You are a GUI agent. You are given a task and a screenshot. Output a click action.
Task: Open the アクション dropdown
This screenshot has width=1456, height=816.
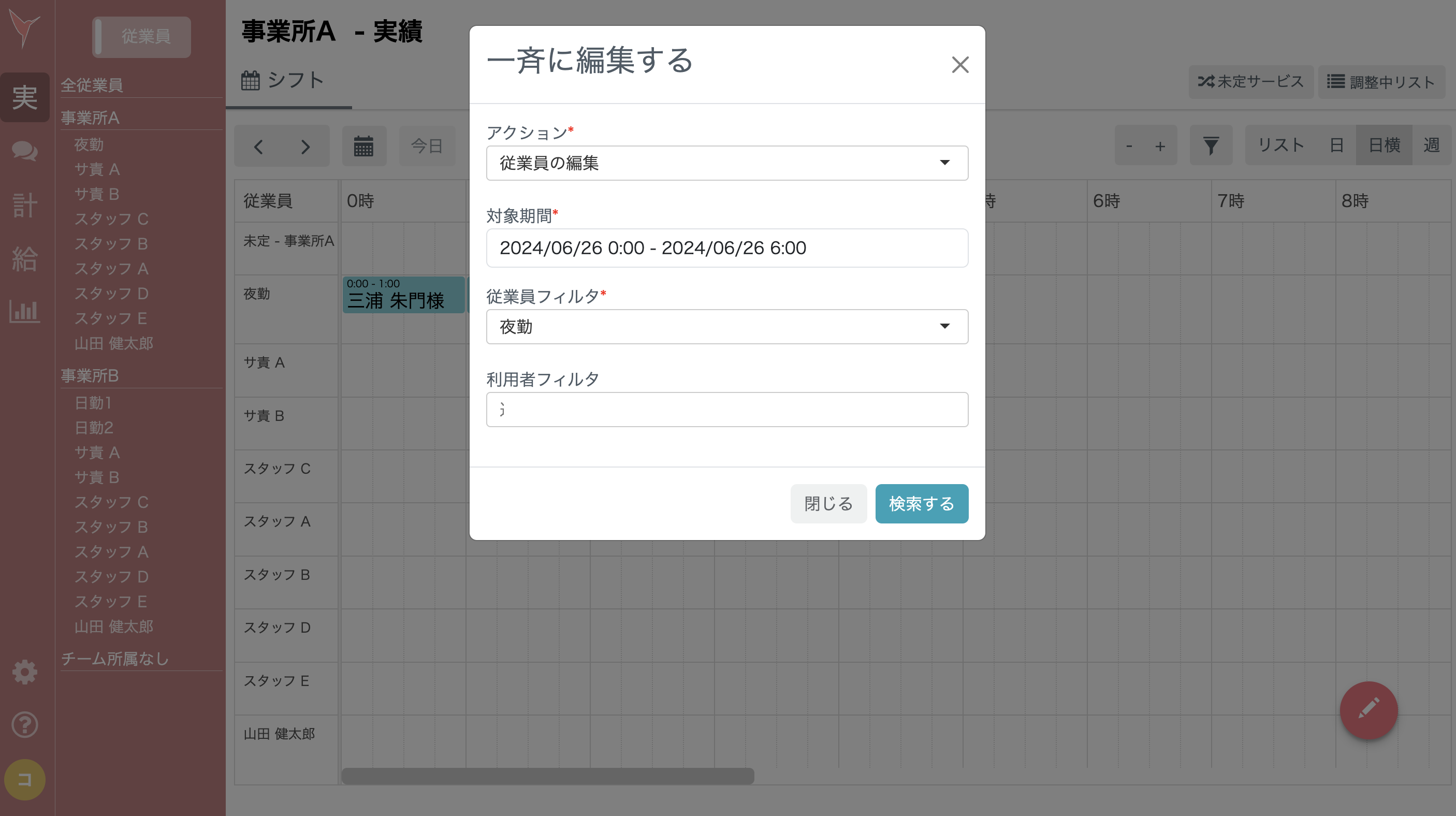[727, 163]
